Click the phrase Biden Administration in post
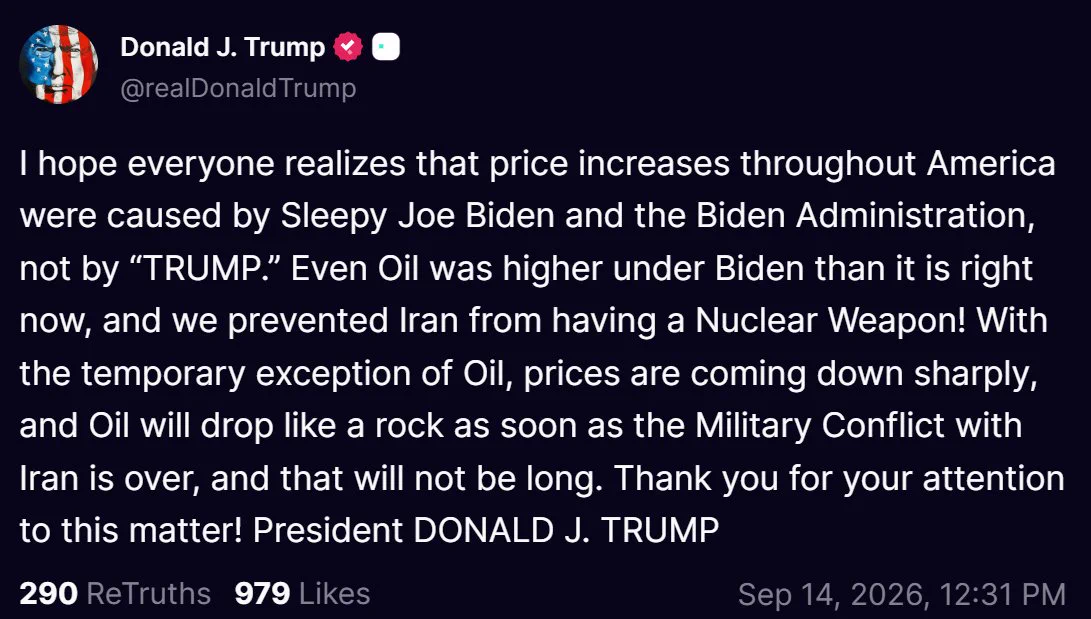Image resolution: width=1091 pixels, height=619 pixels. click(862, 216)
